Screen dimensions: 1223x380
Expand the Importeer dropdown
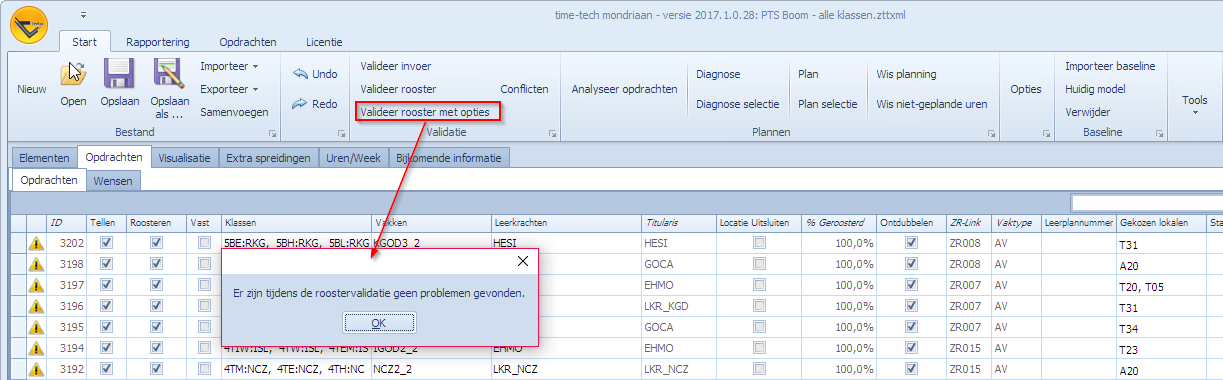[230, 66]
